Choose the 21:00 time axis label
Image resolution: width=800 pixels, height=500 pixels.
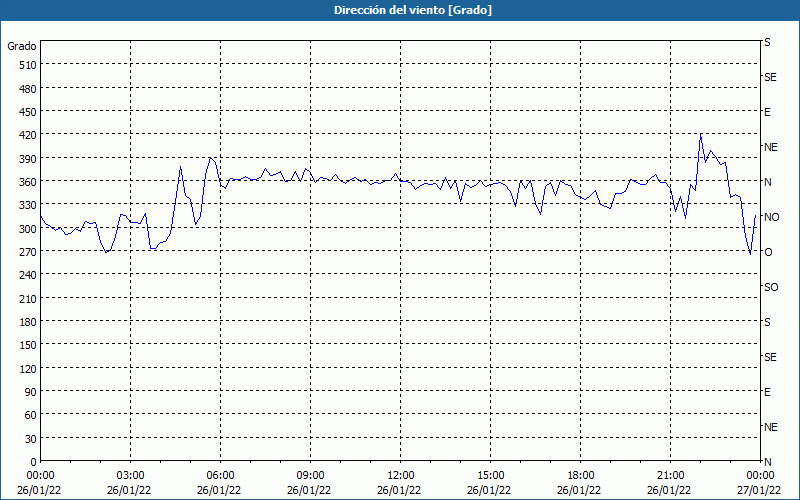(x=670, y=476)
